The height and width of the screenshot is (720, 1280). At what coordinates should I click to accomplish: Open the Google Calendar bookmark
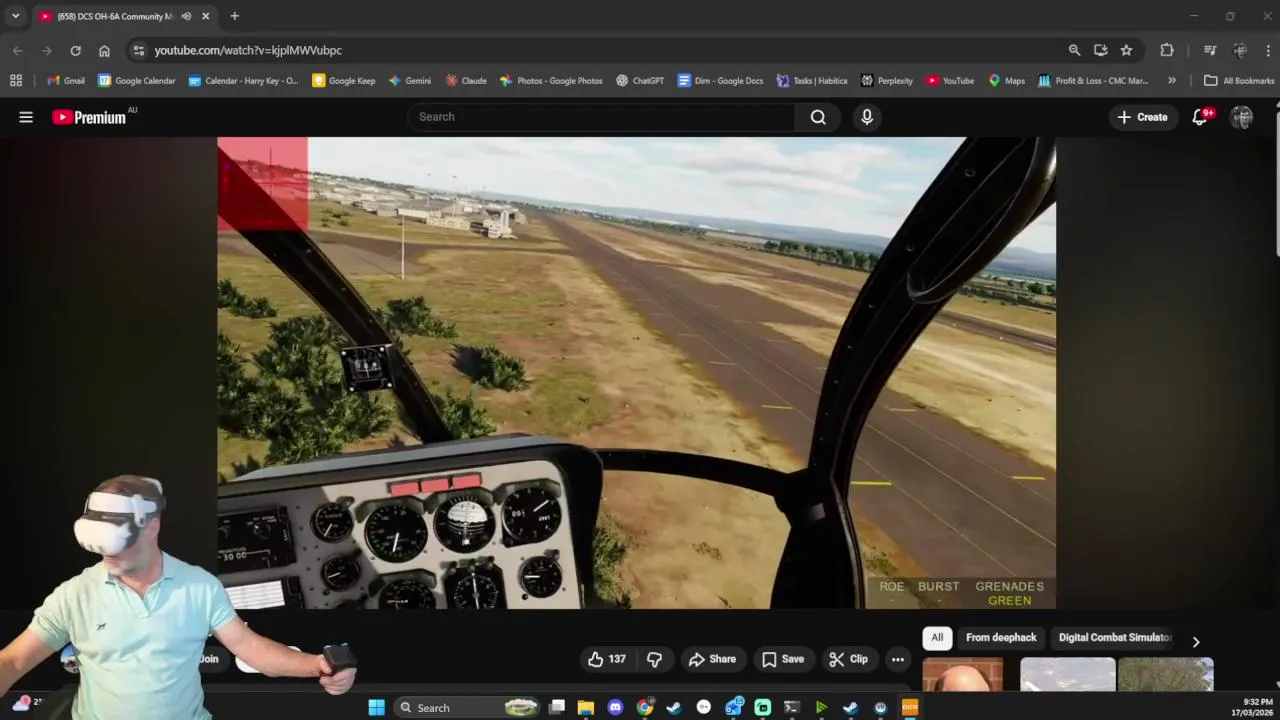[136, 80]
